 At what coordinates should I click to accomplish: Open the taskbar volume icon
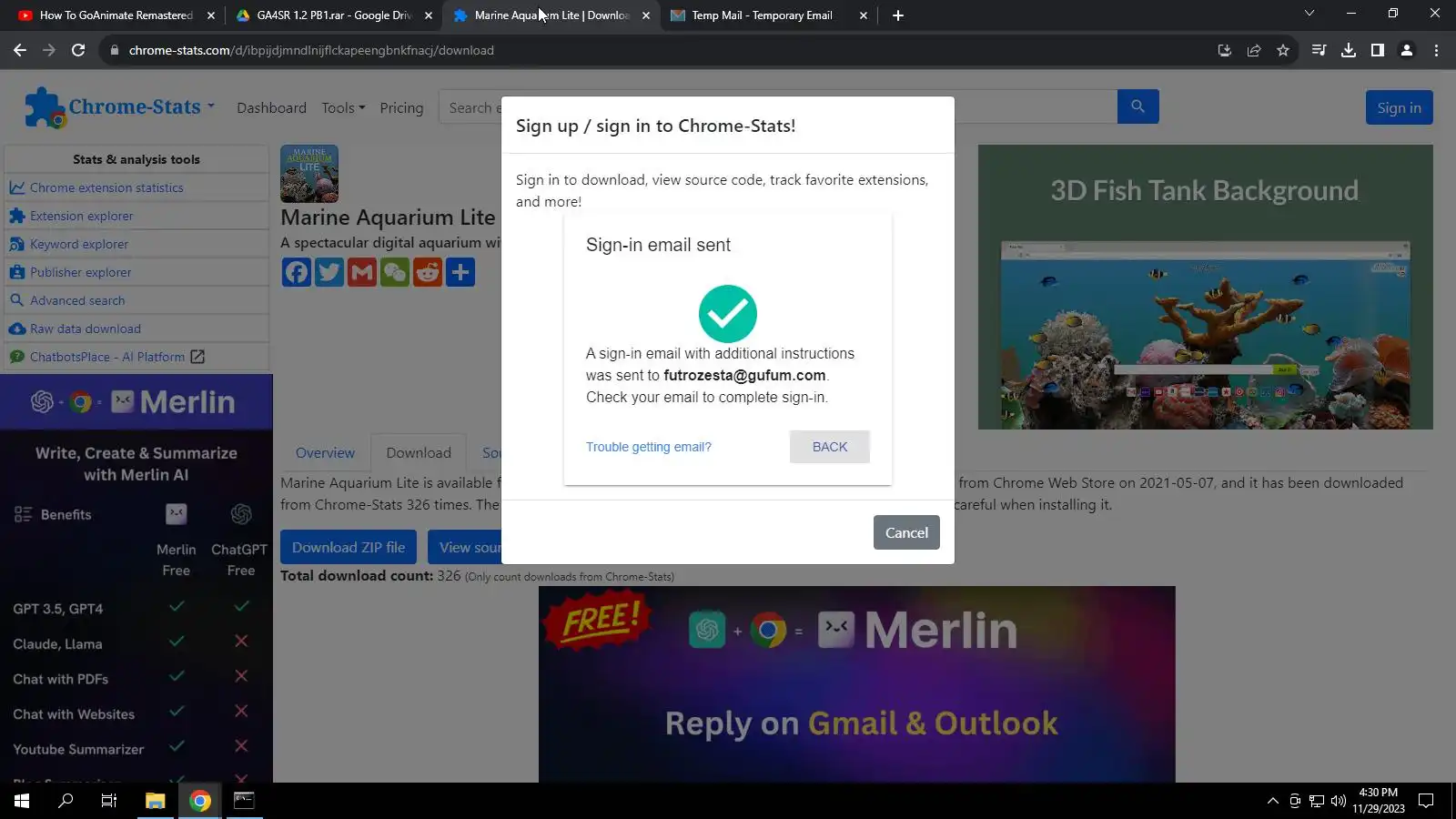coord(1338,801)
